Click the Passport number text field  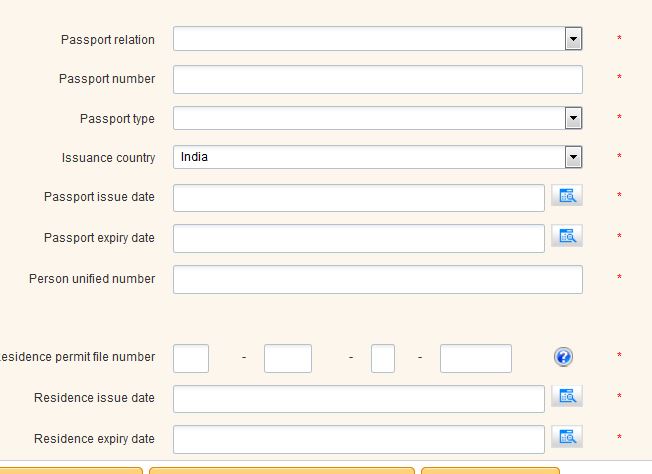pyautogui.click(x=377, y=79)
